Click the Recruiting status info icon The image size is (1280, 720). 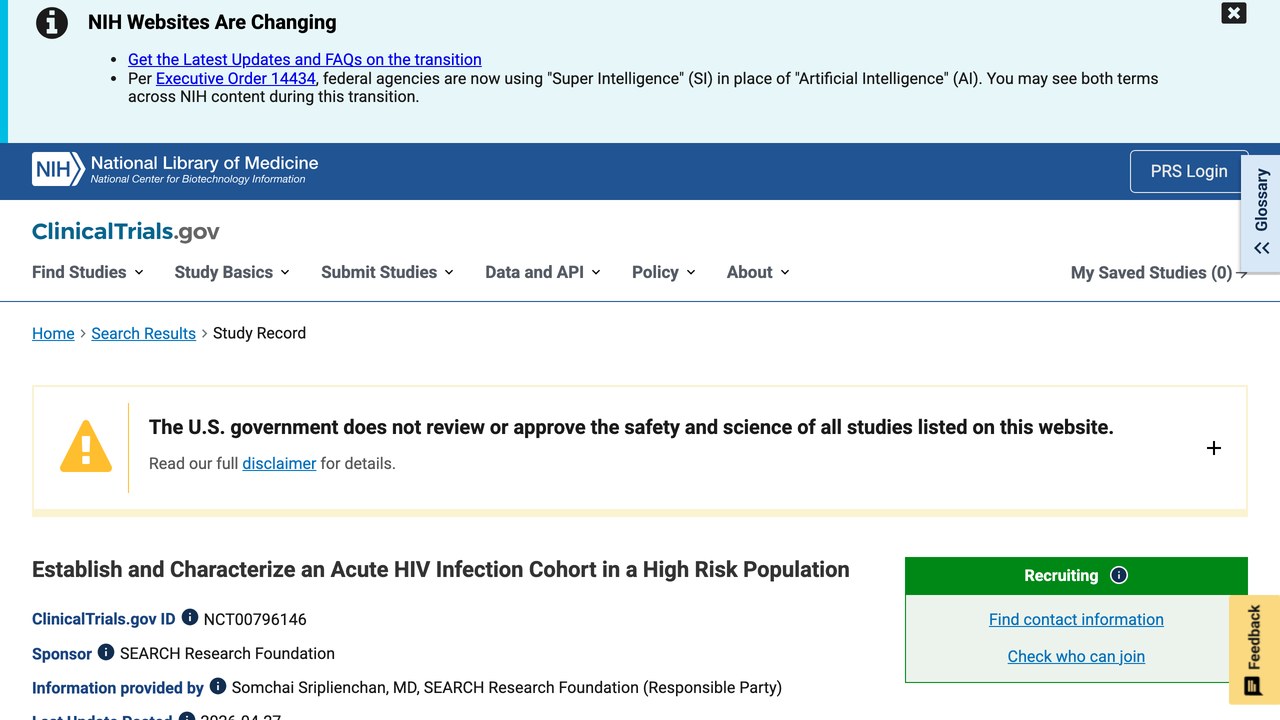1119,575
